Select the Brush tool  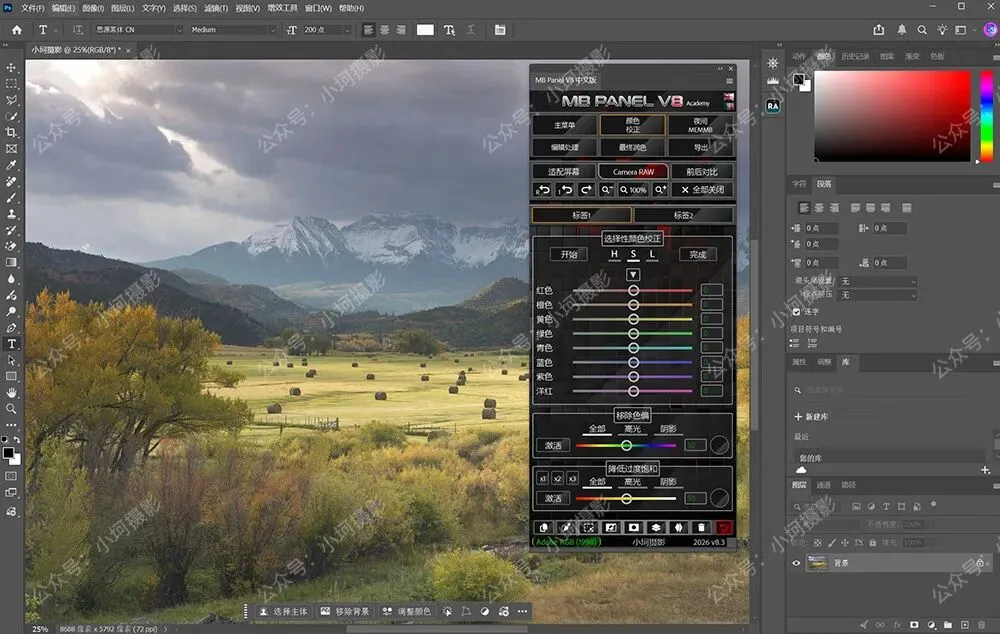tap(11, 198)
